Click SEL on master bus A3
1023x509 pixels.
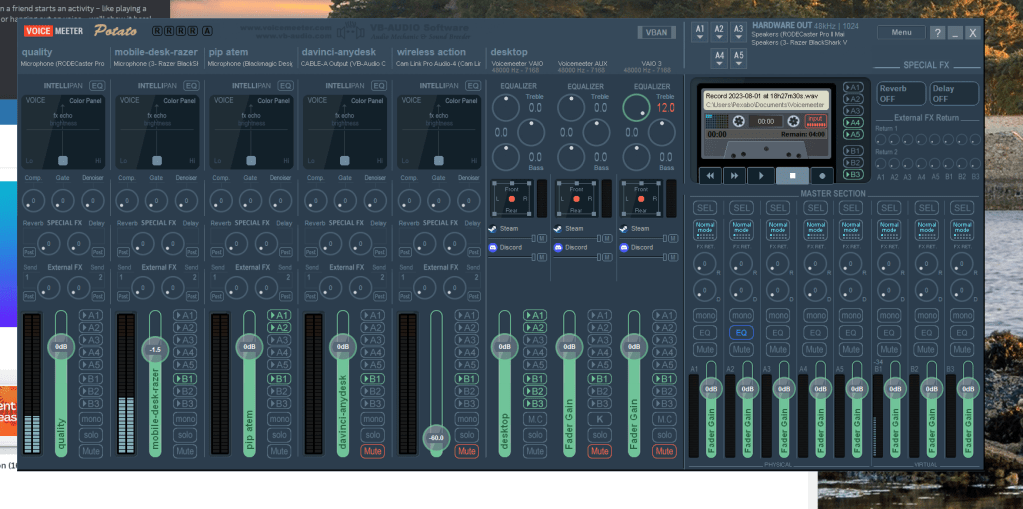click(x=778, y=208)
